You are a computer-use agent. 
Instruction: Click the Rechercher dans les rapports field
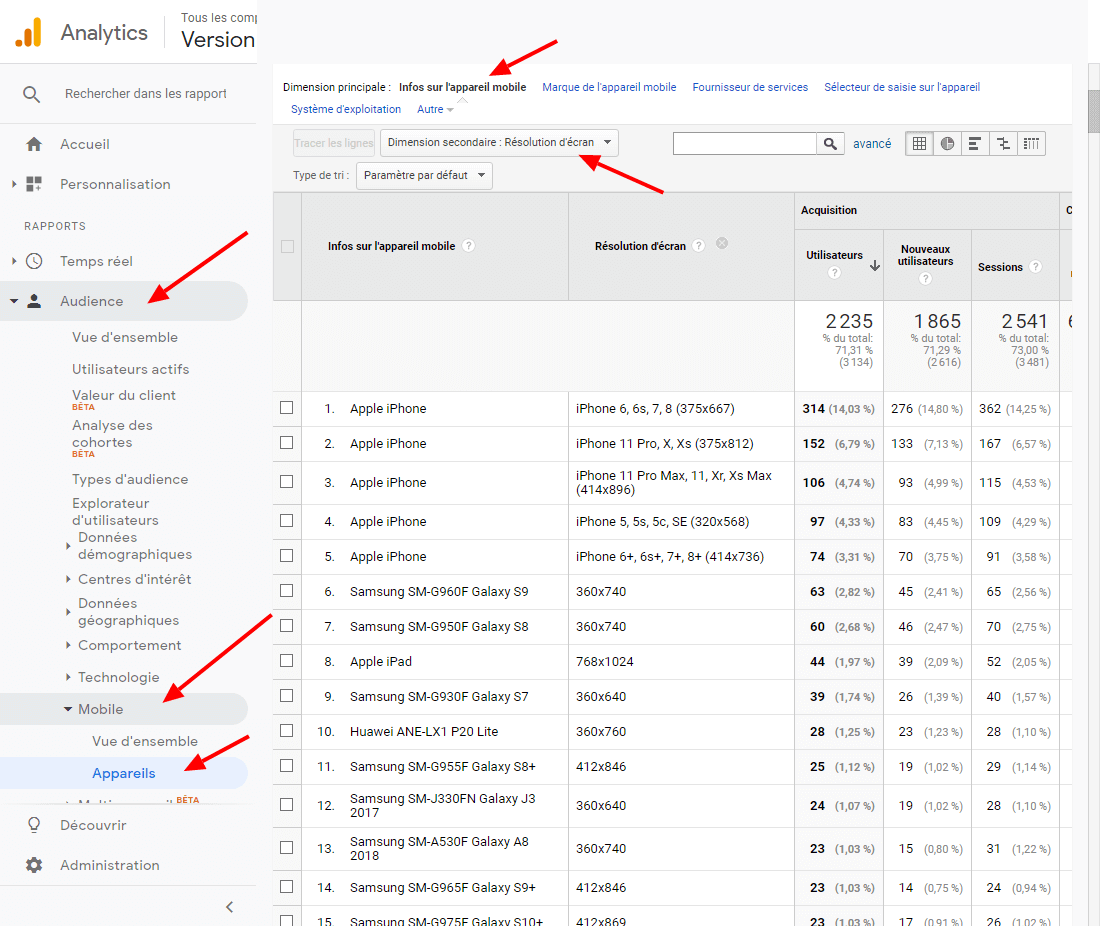click(146, 94)
